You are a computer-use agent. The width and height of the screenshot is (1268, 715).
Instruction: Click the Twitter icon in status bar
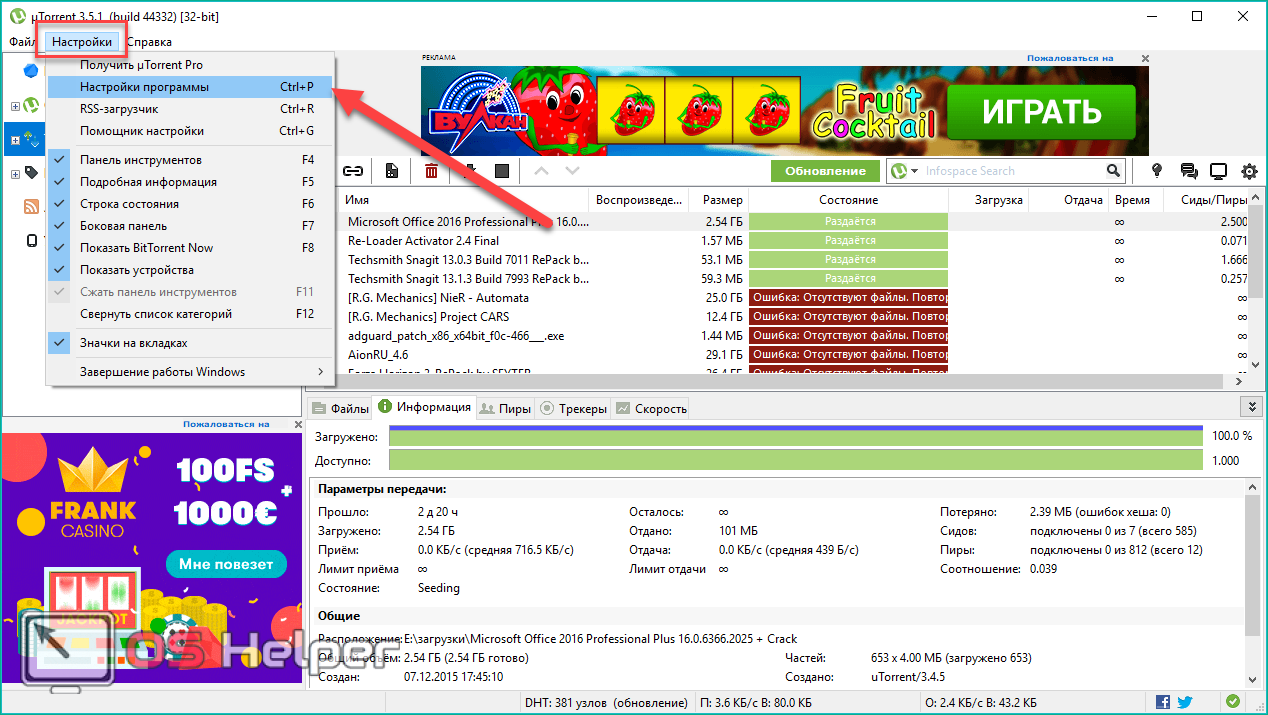point(1185,702)
